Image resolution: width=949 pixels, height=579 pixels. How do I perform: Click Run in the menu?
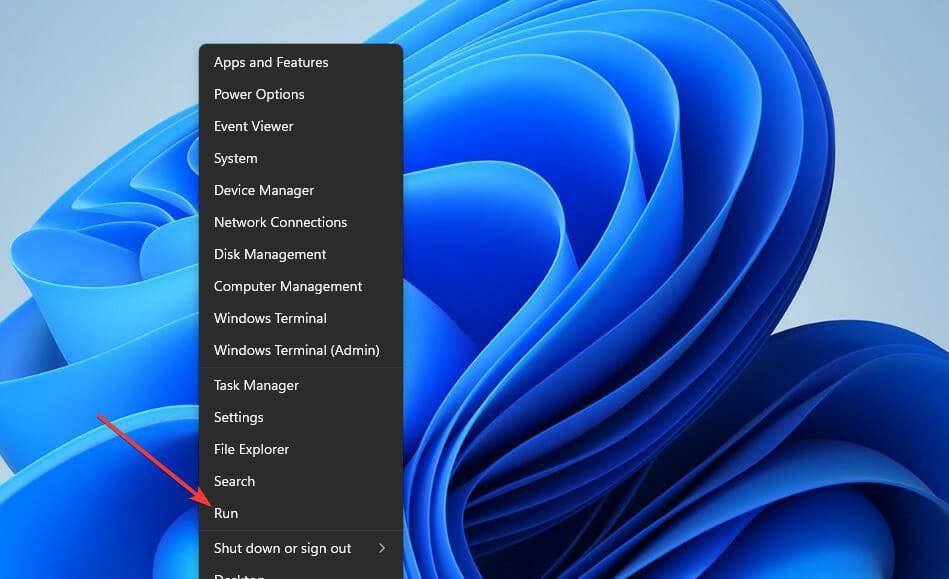226,513
